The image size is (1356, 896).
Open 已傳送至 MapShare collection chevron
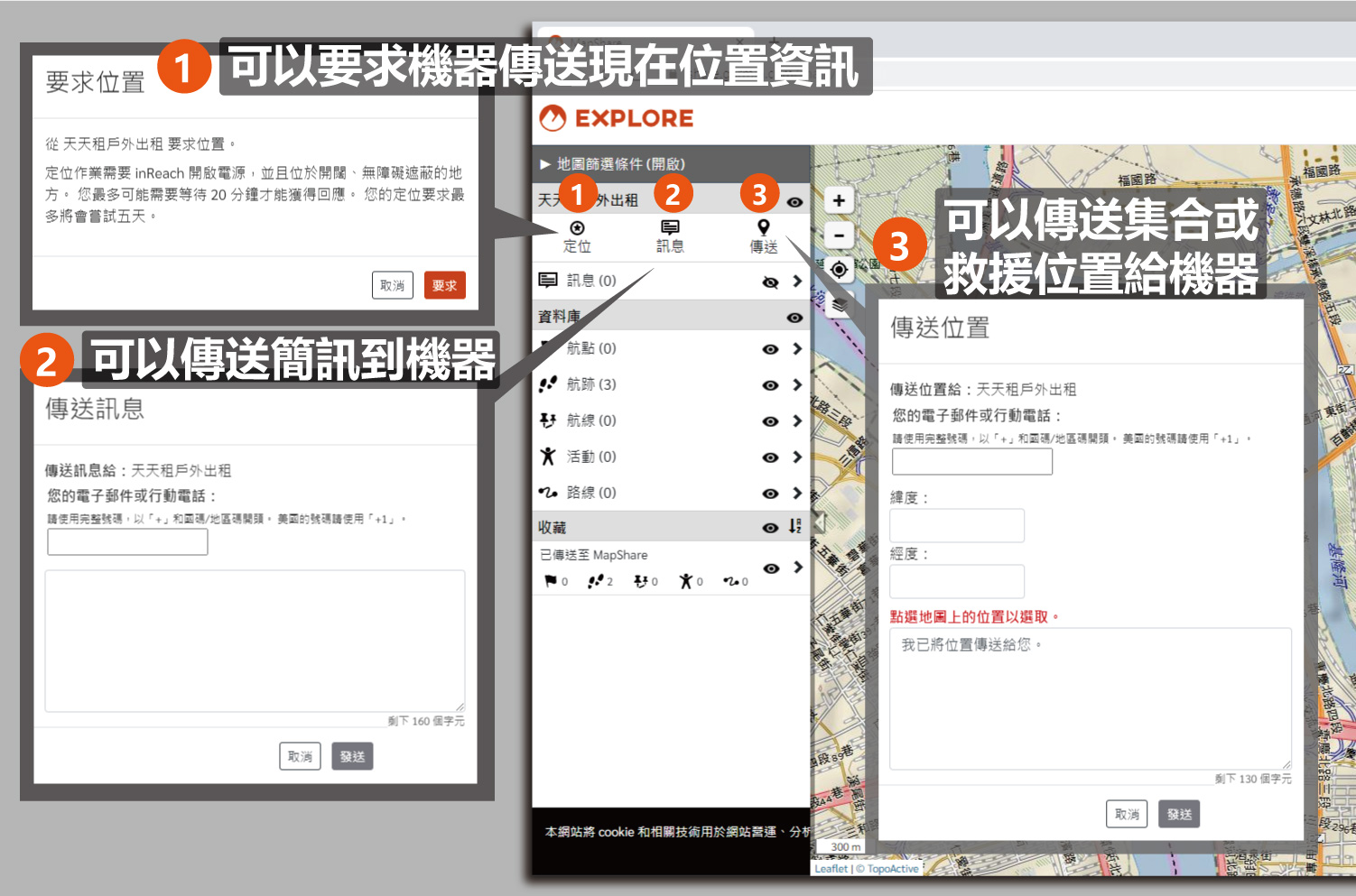797,567
